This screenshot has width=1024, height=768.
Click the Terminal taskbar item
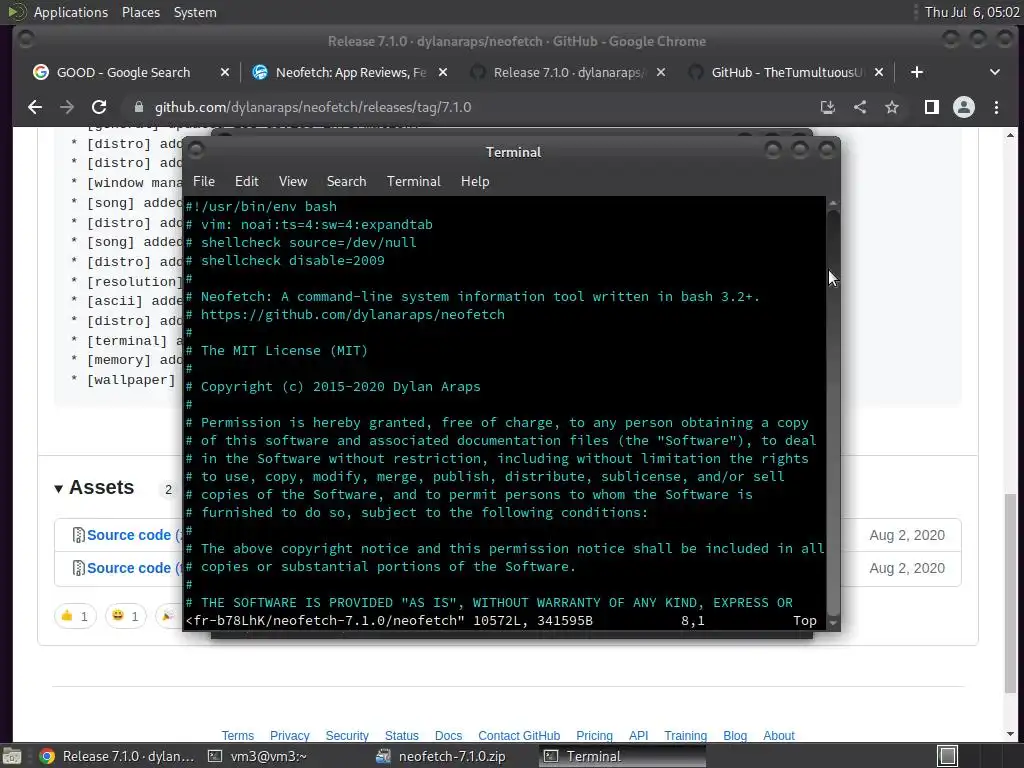pyautogui.click(x=622, y=756)
